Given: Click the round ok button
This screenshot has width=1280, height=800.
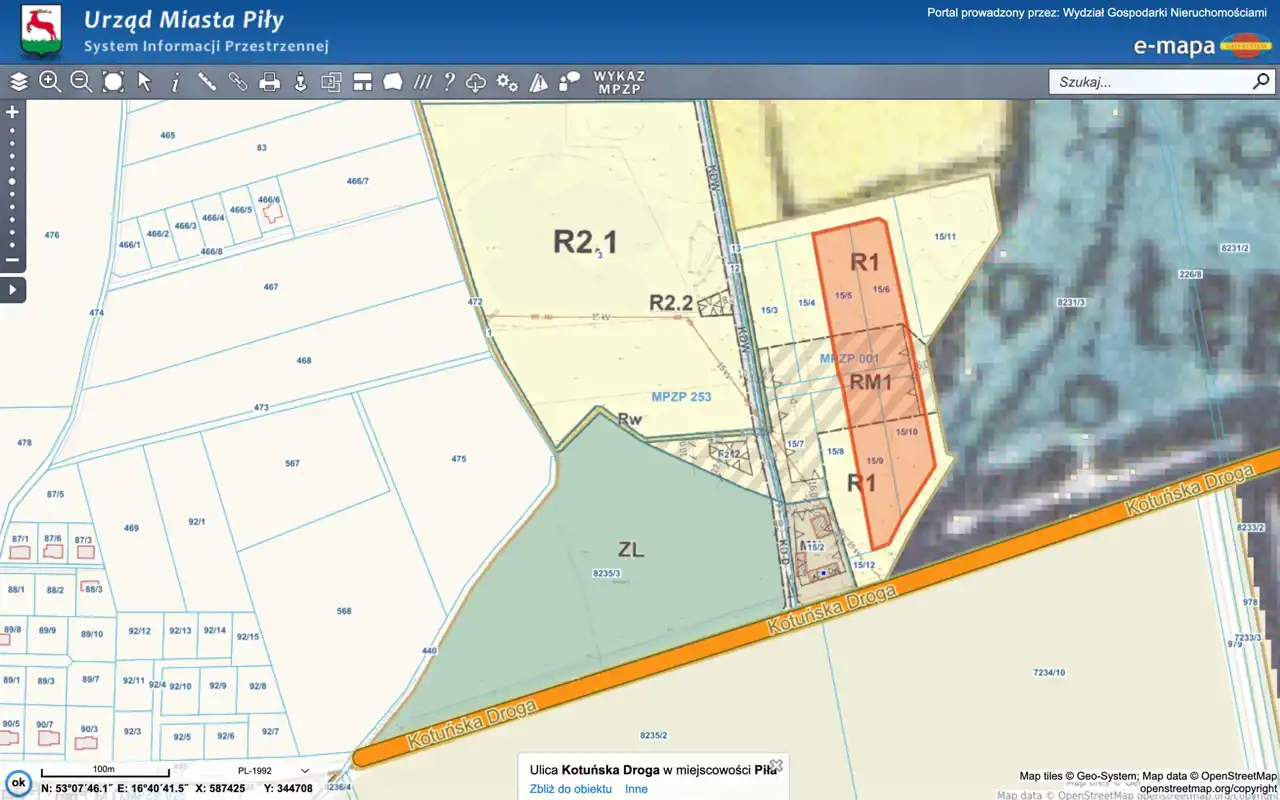Looking at the screenshot, I should [17, 783].
